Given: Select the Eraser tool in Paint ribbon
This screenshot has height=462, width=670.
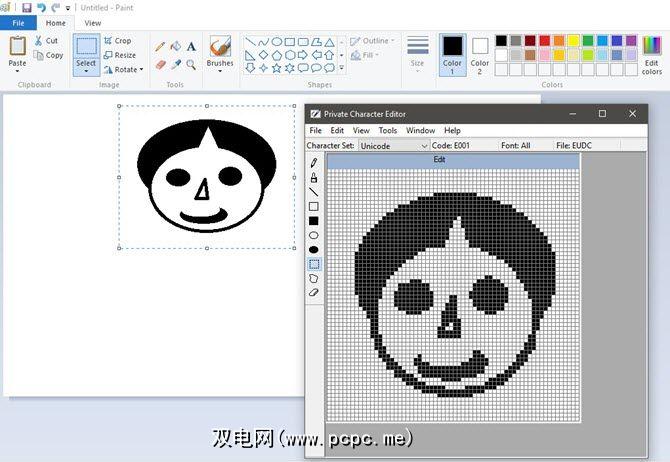Looking at the screenshot, I should 160,65.
